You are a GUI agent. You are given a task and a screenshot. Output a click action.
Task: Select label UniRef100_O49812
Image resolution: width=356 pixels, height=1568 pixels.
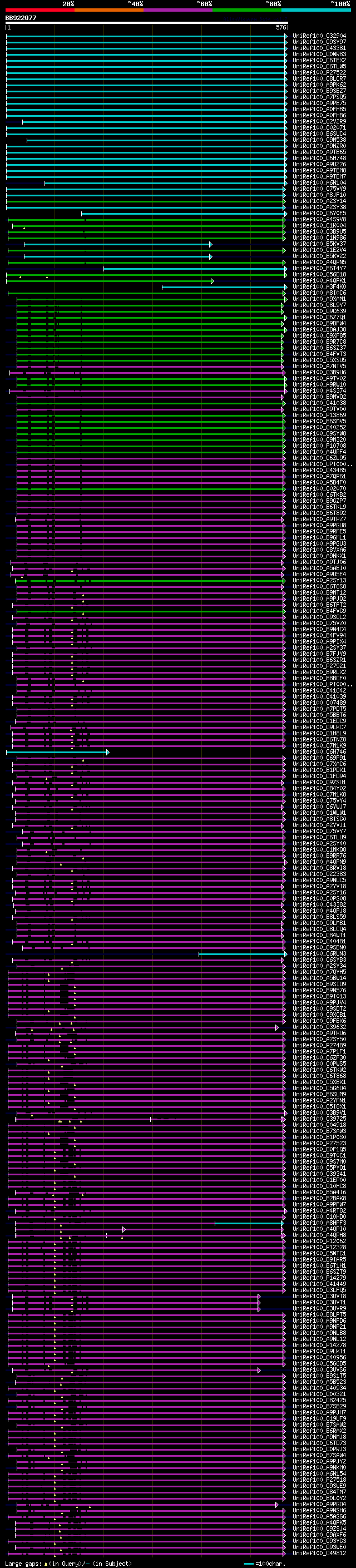(319, 1553)
